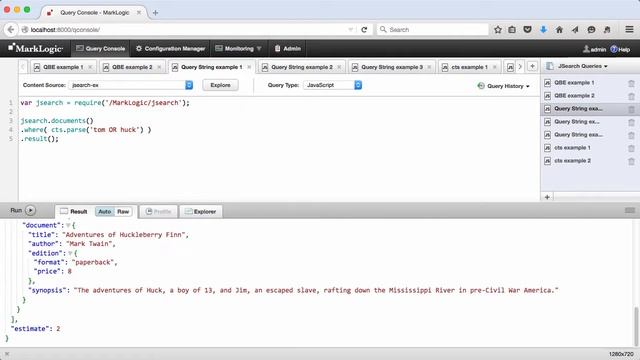Viewport: 640px width, 360px height.
Task: Click the admin user link
Action: 594,49
